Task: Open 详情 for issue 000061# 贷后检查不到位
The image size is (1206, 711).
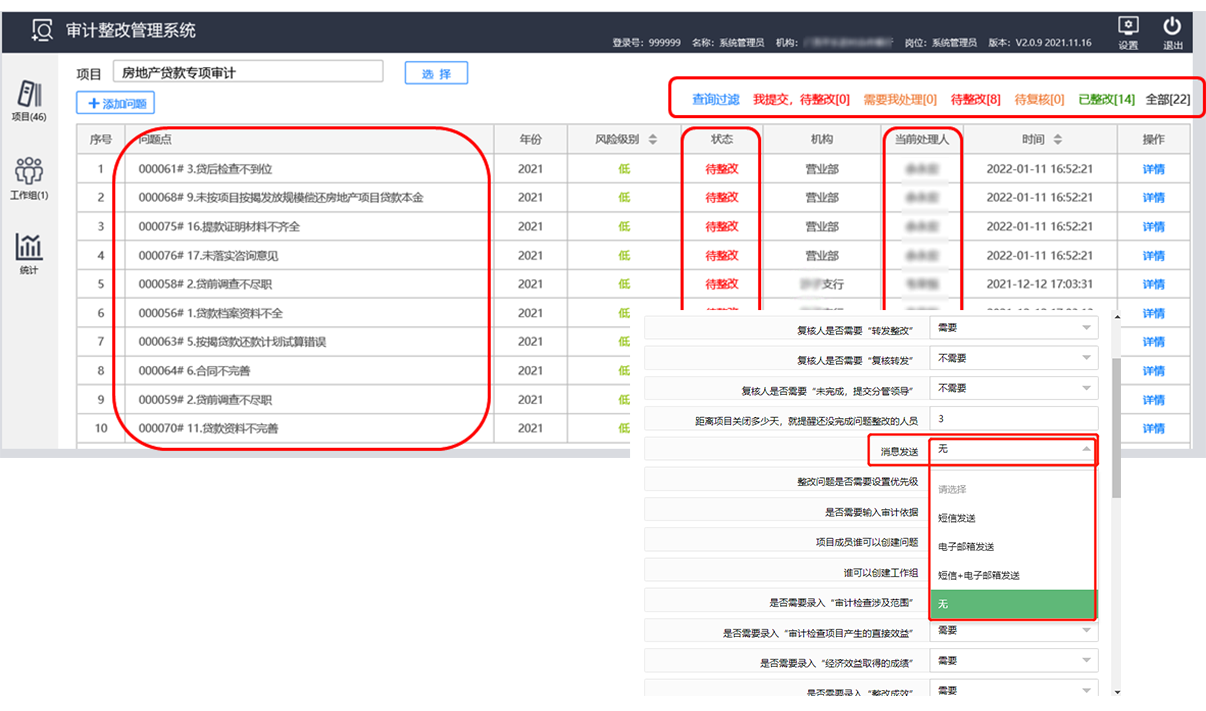Action: coord(1152,168)
